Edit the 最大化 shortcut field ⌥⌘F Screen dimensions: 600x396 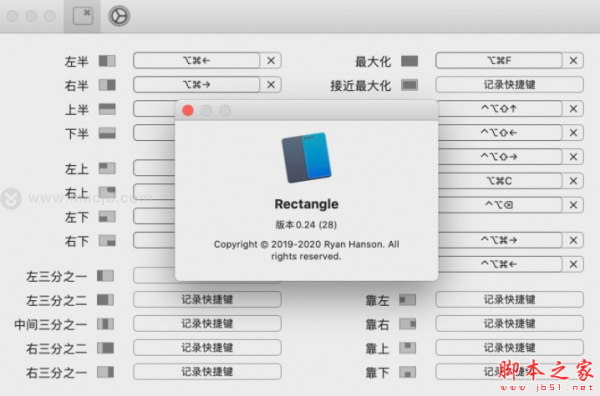pyautogui.click(x=499, y=60)
